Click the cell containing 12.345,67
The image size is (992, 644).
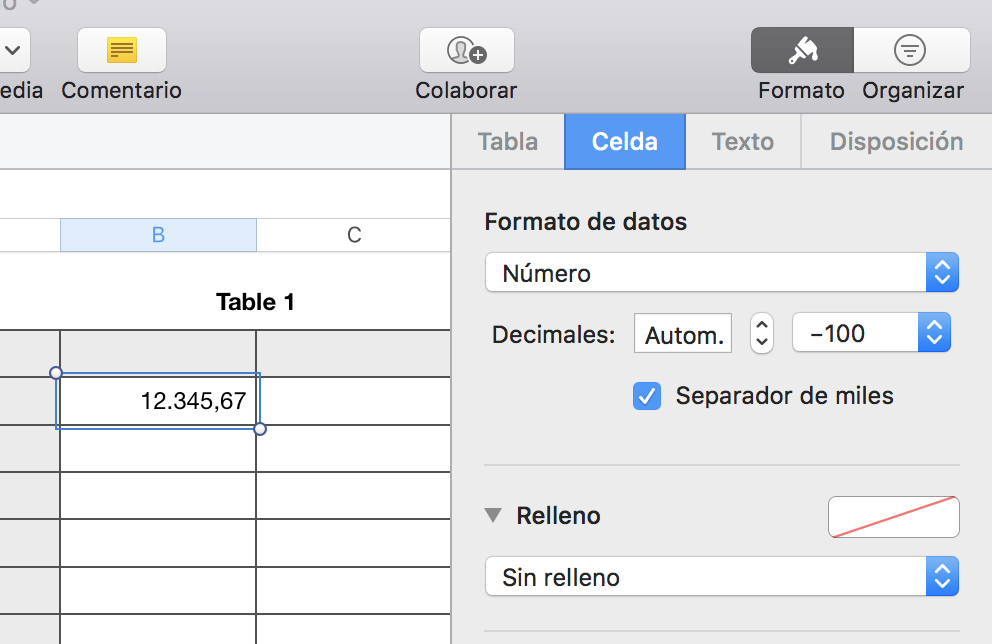click(158, 401)
